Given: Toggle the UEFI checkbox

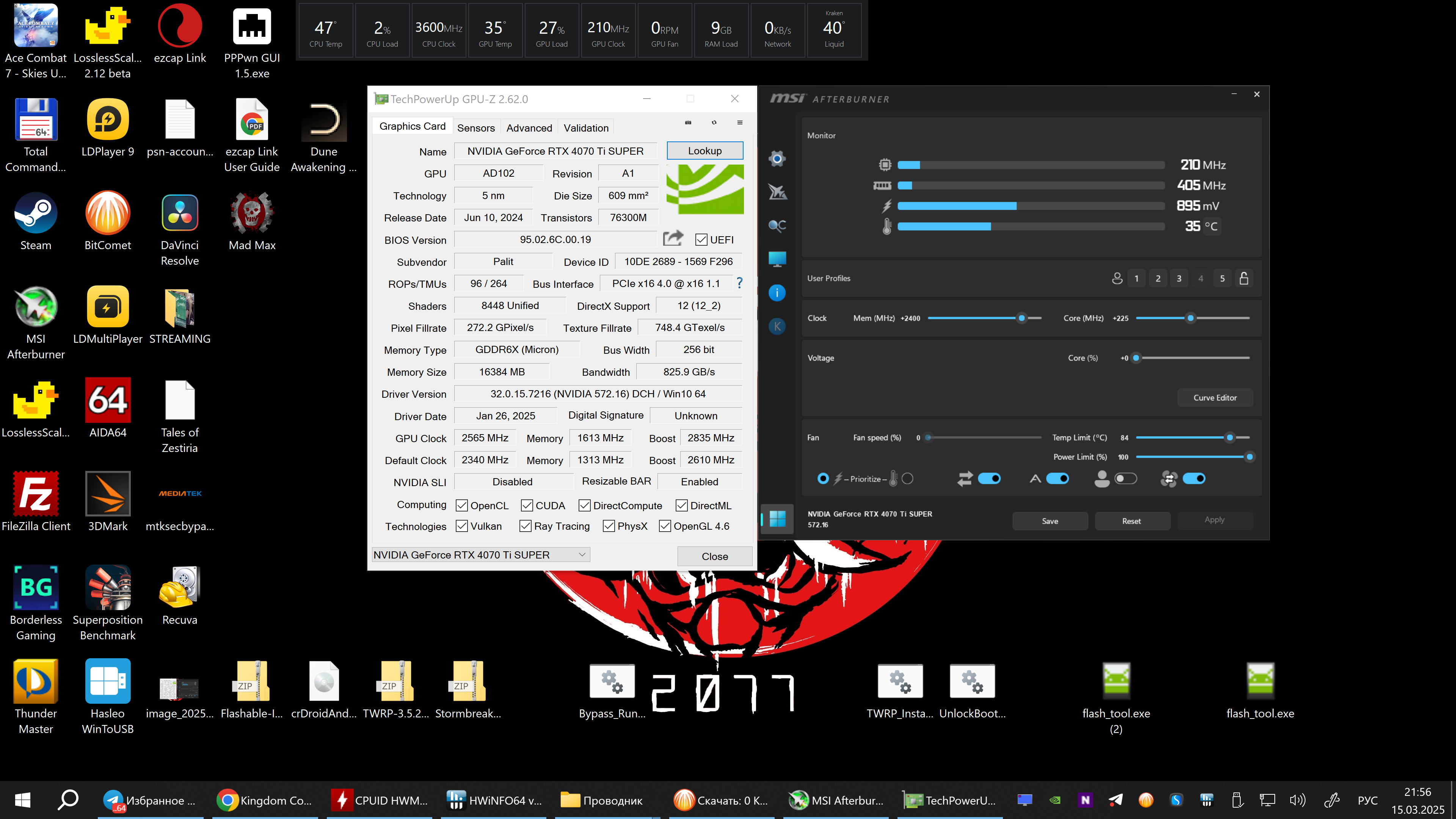Looking at the screenshot, I should (701, 240).
